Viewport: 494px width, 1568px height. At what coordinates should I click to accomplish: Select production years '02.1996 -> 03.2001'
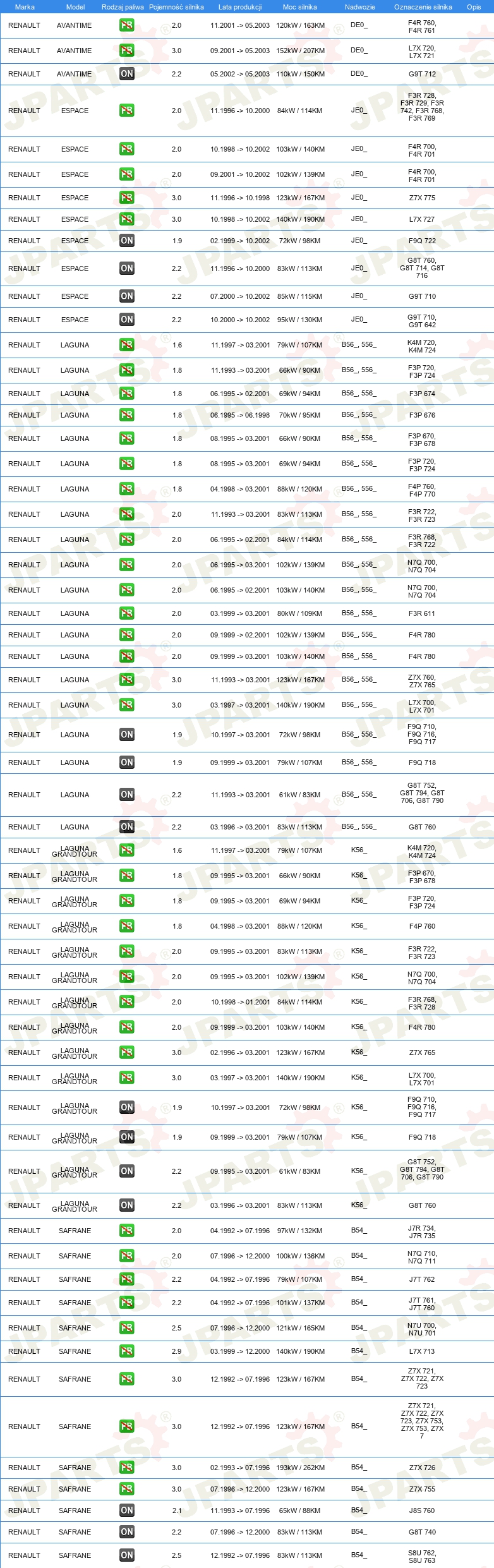click(240, 1052)
